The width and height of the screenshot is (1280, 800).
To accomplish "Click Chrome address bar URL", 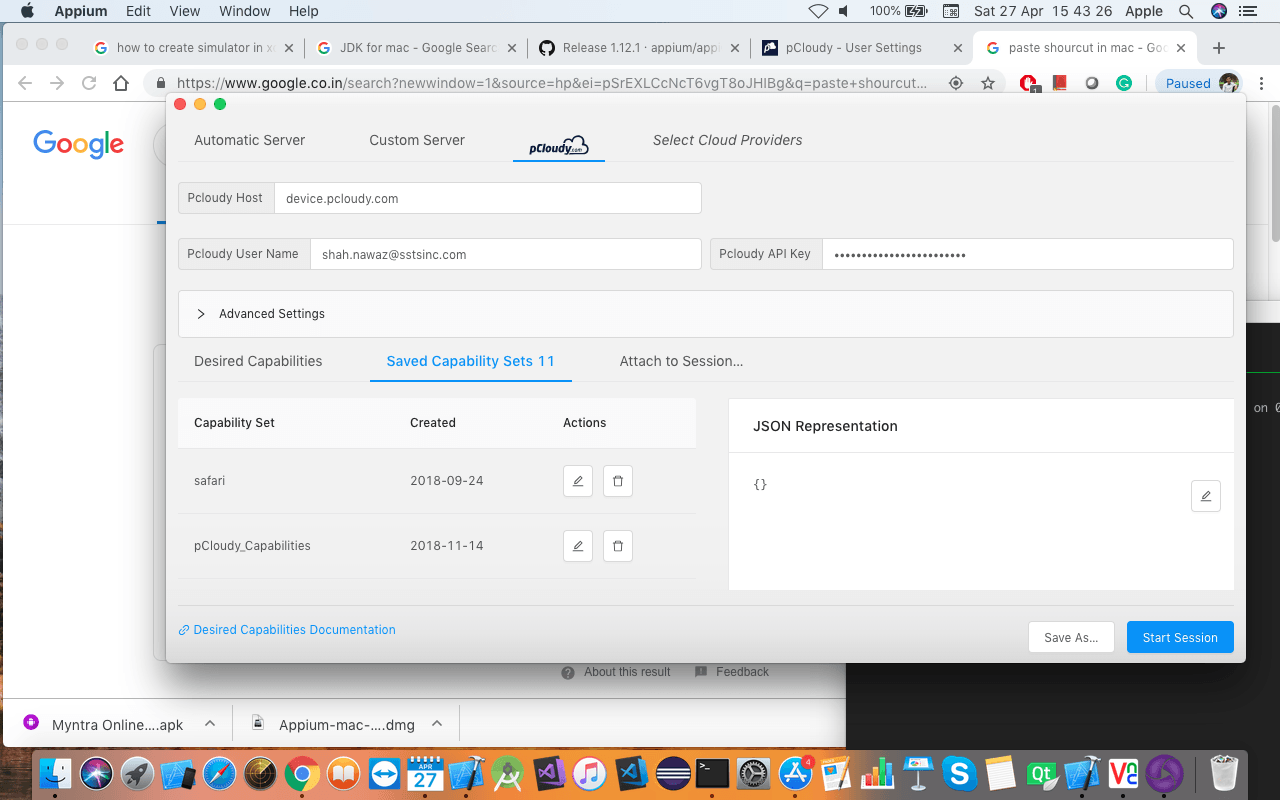I will click(552, 83).
